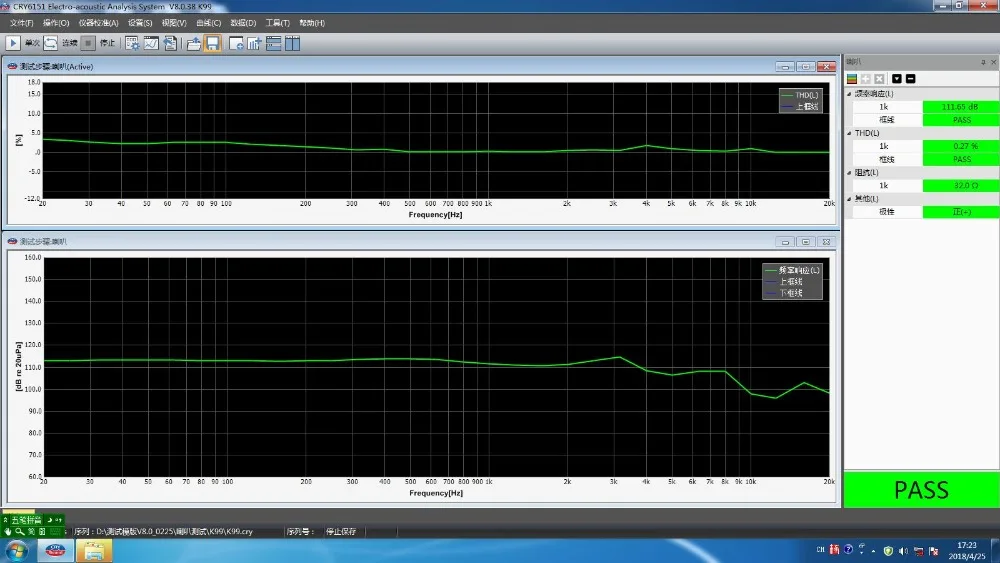1000x563 pixels.
Task: Click the add bar chart icon
Action: (x=254, y=43)
